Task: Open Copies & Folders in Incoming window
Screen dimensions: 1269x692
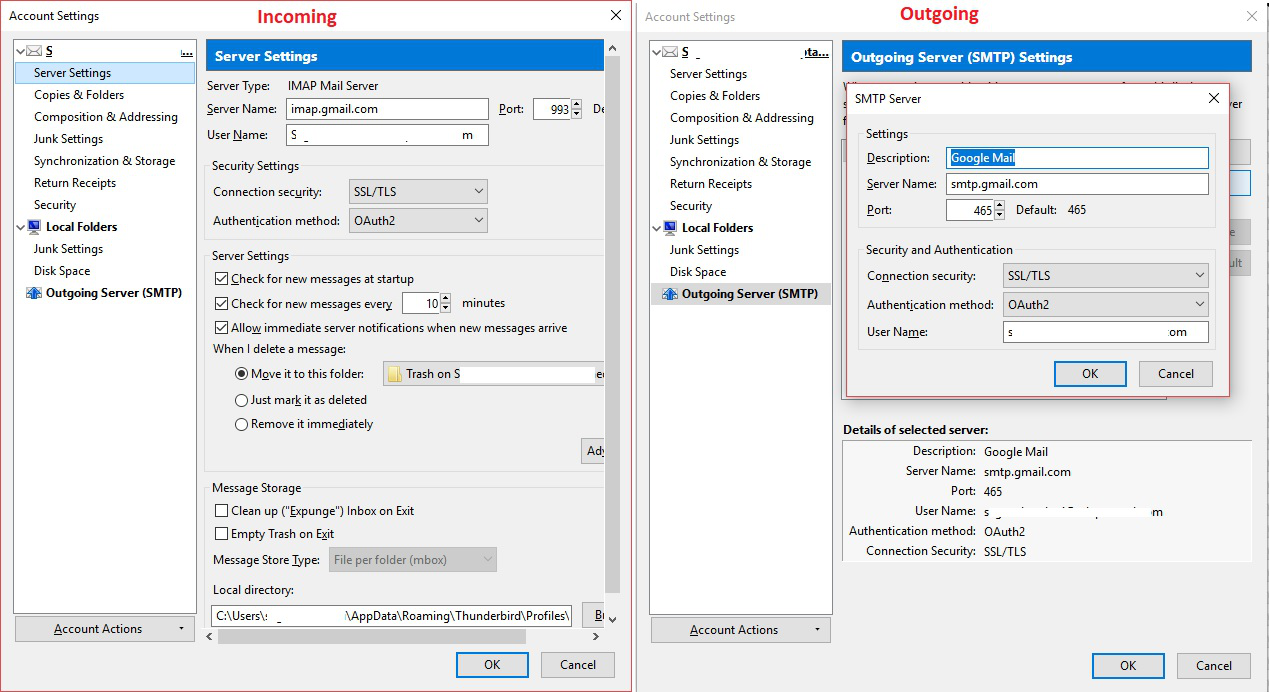Action: coord(79,95)
